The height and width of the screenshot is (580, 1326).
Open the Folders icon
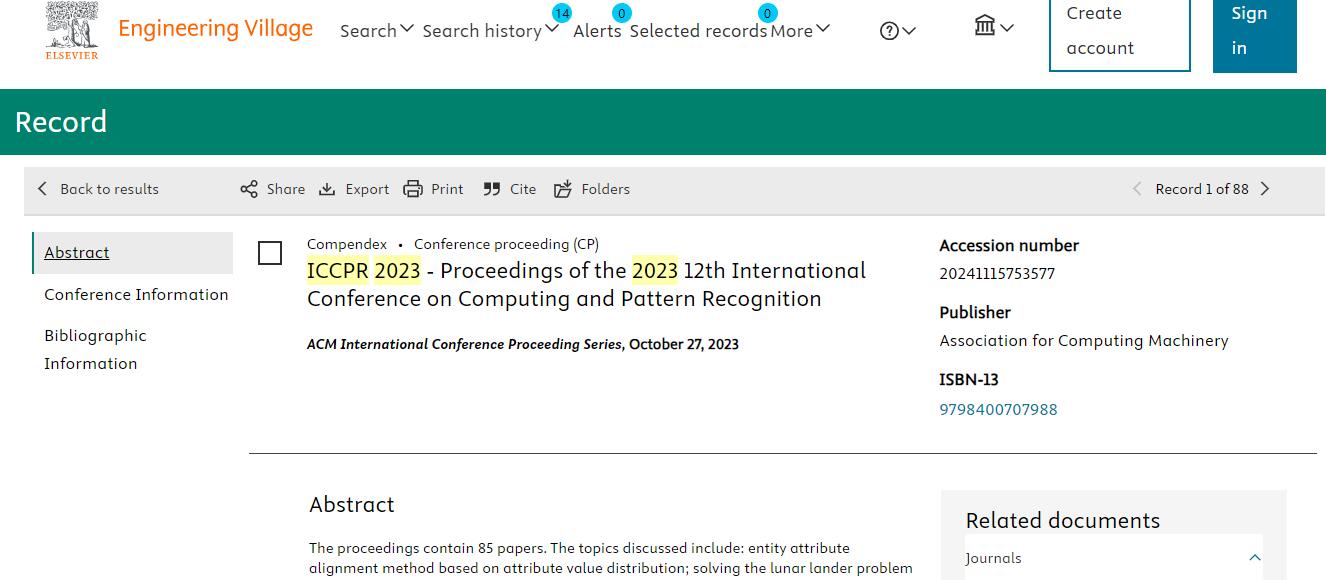click(x=563, y=189)
